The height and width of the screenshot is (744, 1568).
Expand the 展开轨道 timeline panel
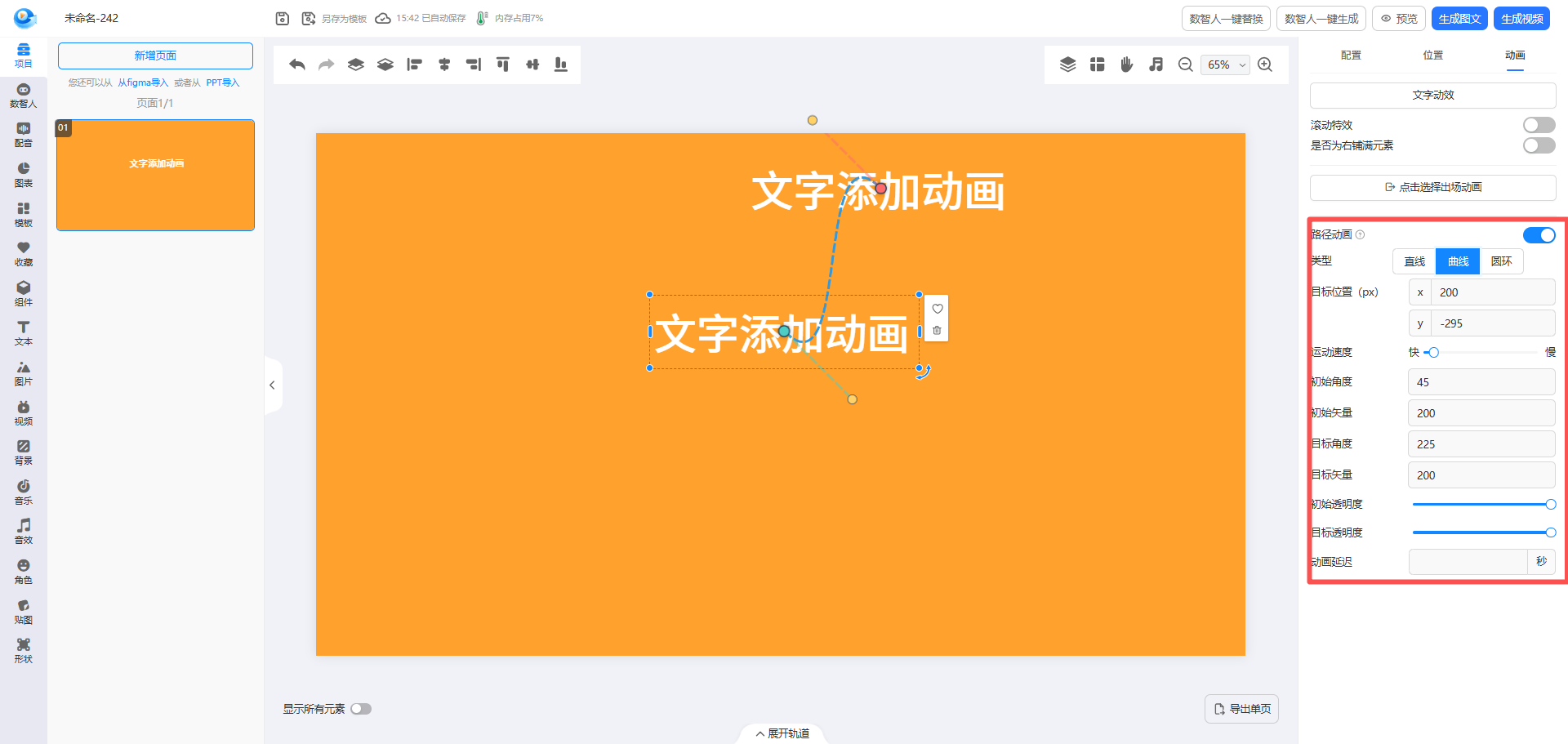tap(782, 733)
